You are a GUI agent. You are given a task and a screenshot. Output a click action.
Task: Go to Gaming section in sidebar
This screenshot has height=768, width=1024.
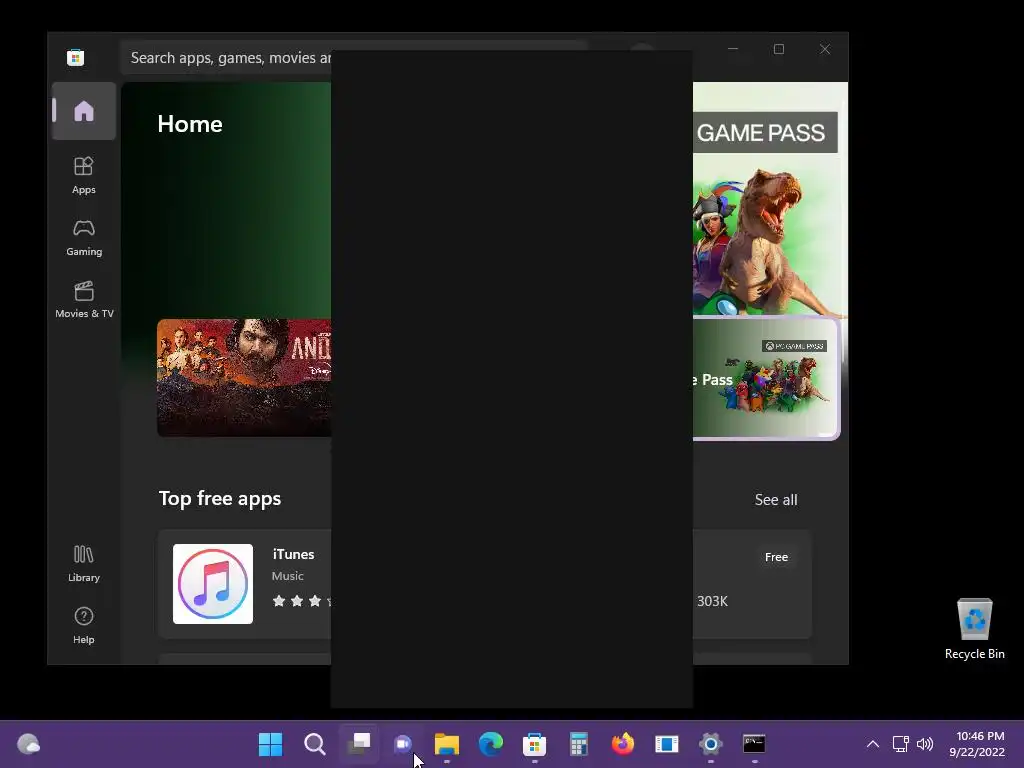[x=84, y=238]
